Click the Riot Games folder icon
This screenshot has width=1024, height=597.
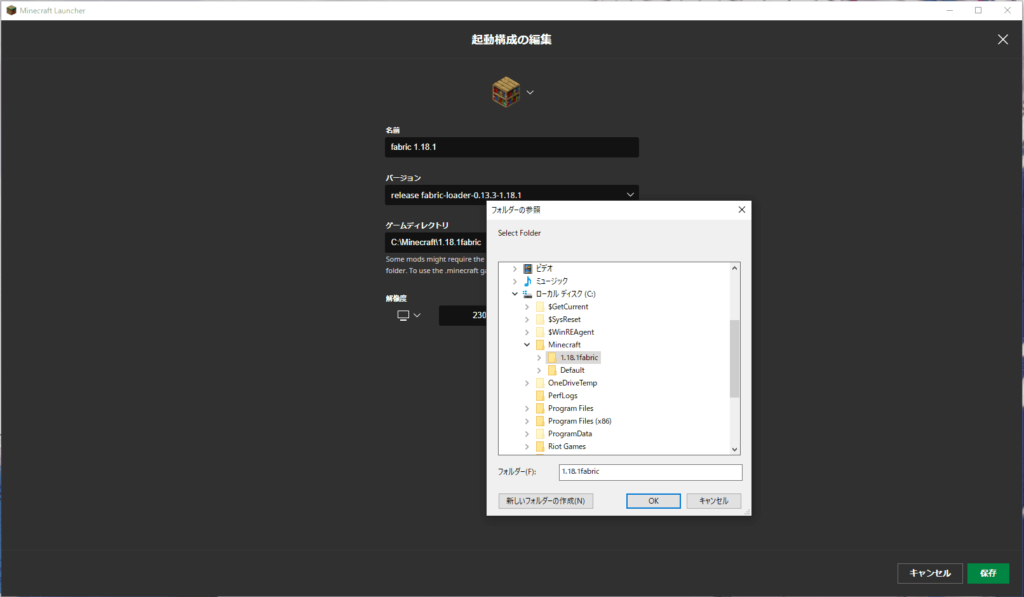(540, 447)
